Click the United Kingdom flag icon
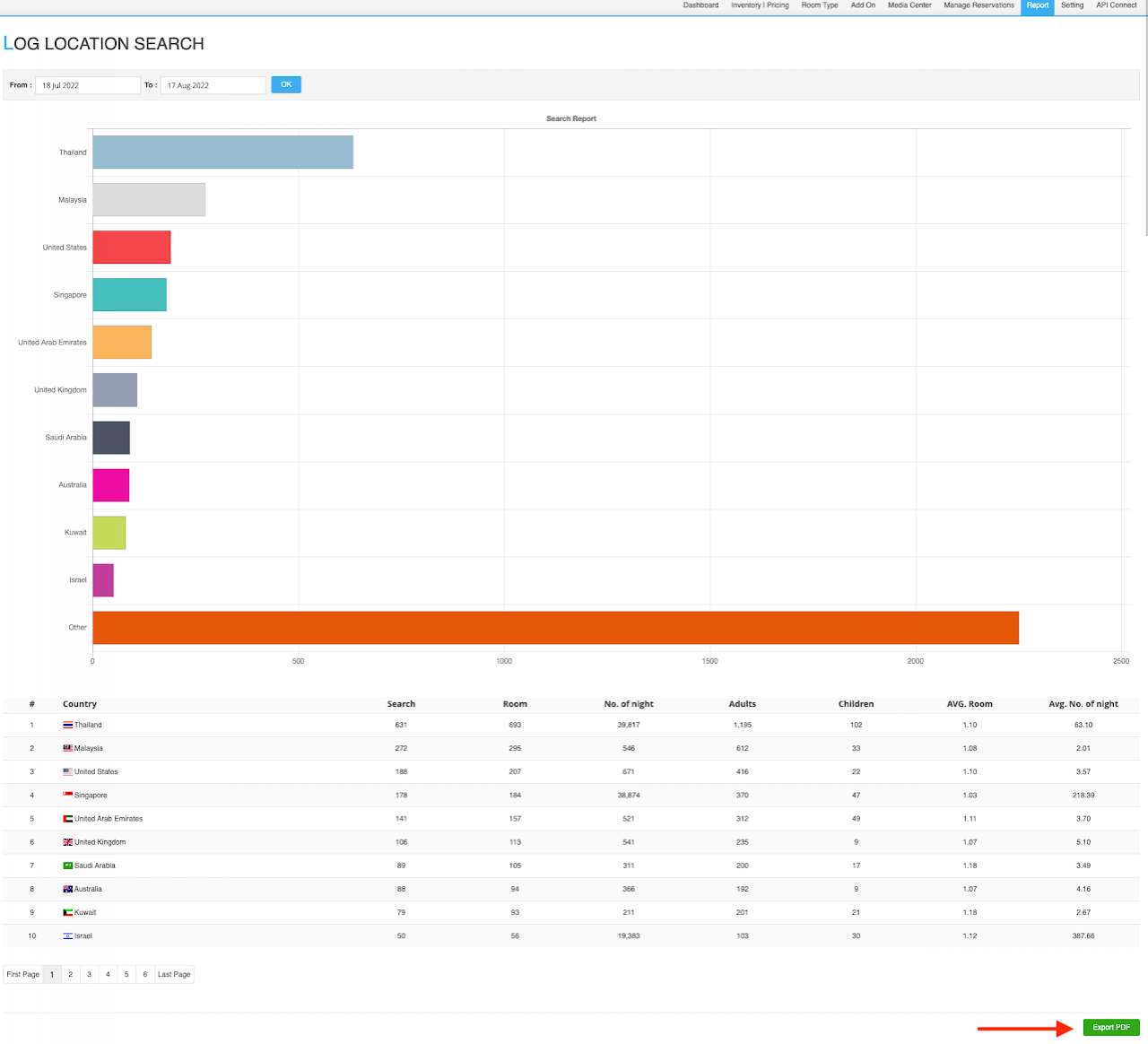Image resolution: width=1148 pixels, height=1044 pixels. 67,842
